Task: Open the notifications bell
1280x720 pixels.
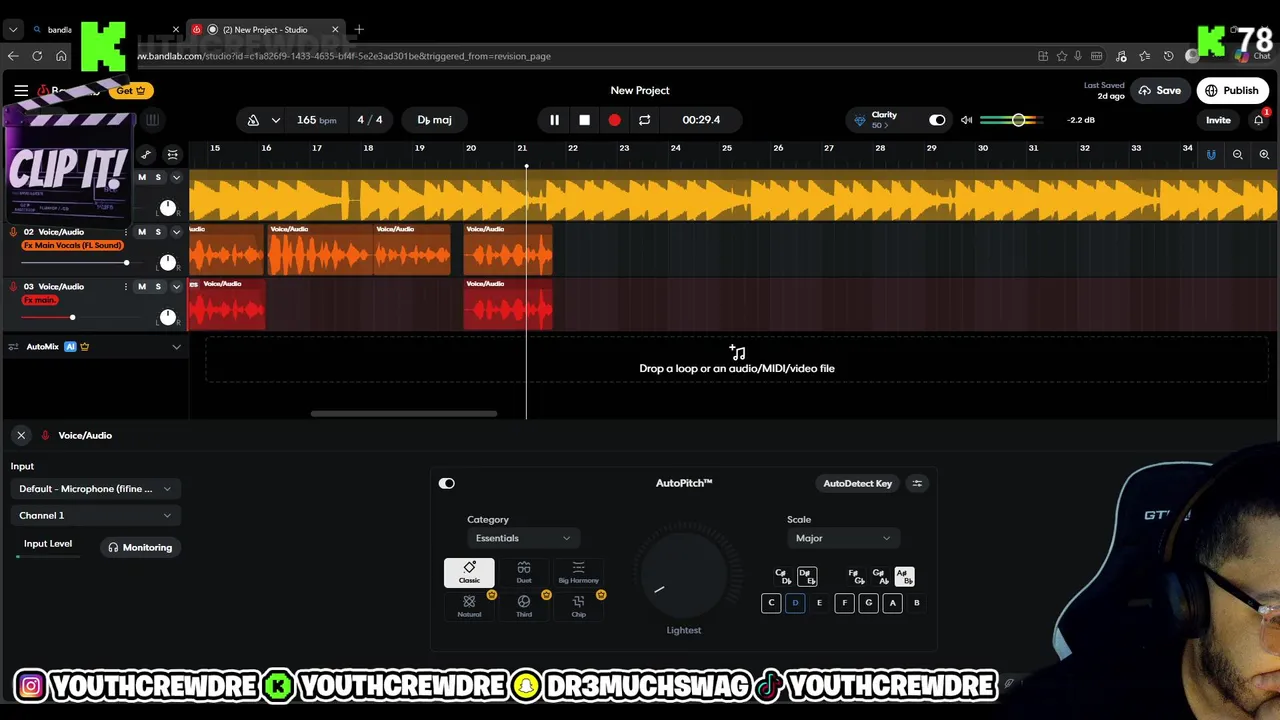Action: (1259, 120)
